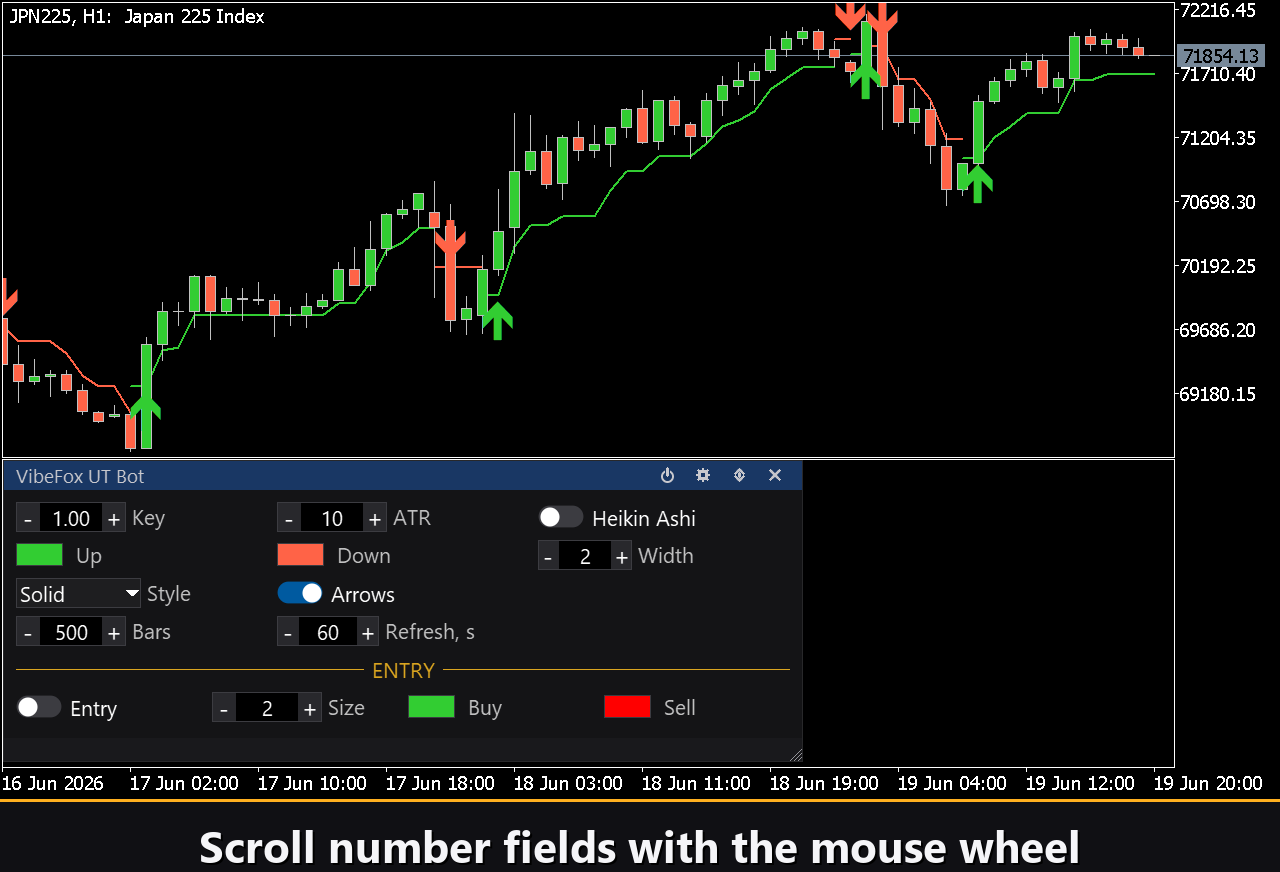Increase Refresh seconds with plus button
This screenshot has height=872, width=1280.
pos(368,632)
